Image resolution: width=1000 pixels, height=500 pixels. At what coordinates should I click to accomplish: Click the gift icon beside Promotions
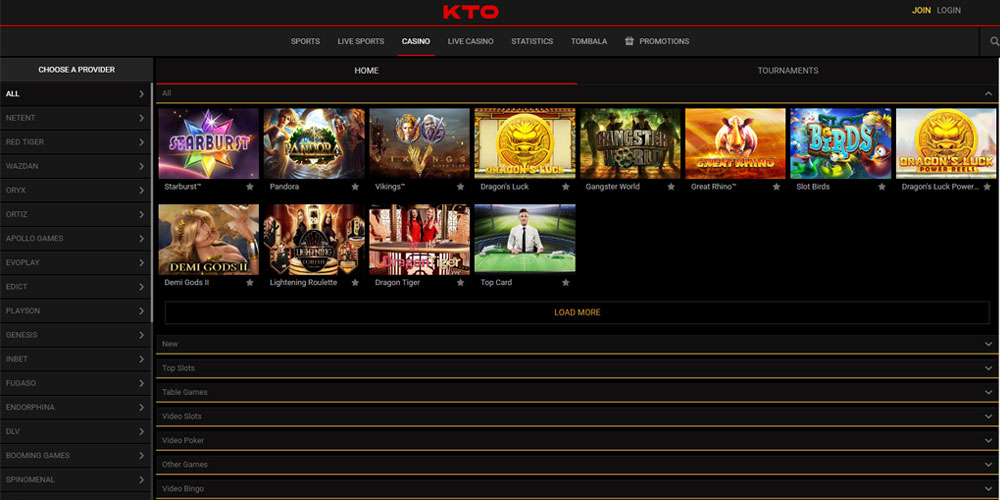click(629, 41)
